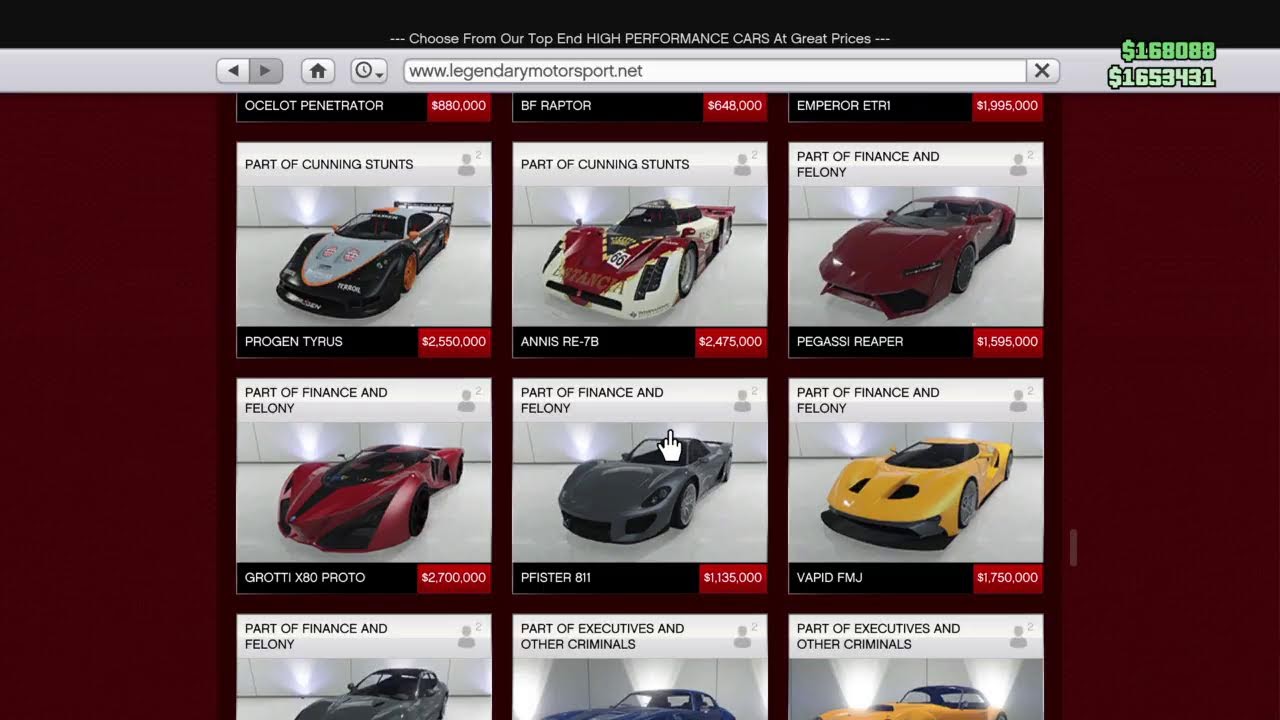Close the browser with the X button
Image resolution: width=1280 pixels, height=720 pixels.
click(1042, 71)
